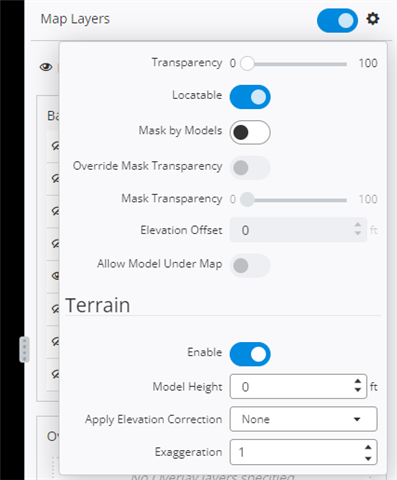Screen dimensions: 397x480
Task: Click the Elevation Offset input field
Action: tap(298, 230)
